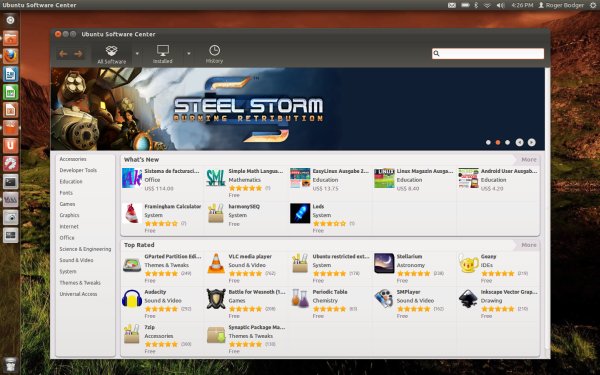Viewport: 600px width, 375px height.
Task: Open the History view
Action: (214, 54)
